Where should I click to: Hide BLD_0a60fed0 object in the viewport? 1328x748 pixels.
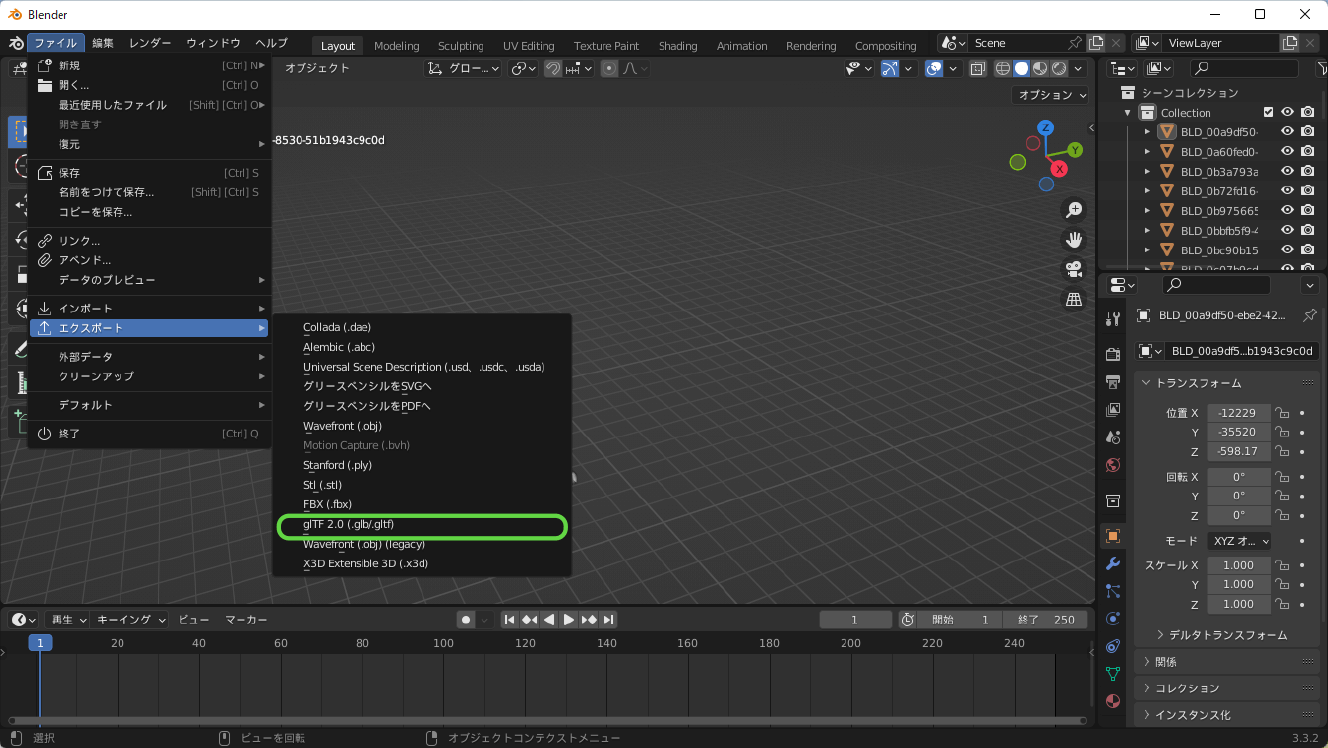[1288, 151]
